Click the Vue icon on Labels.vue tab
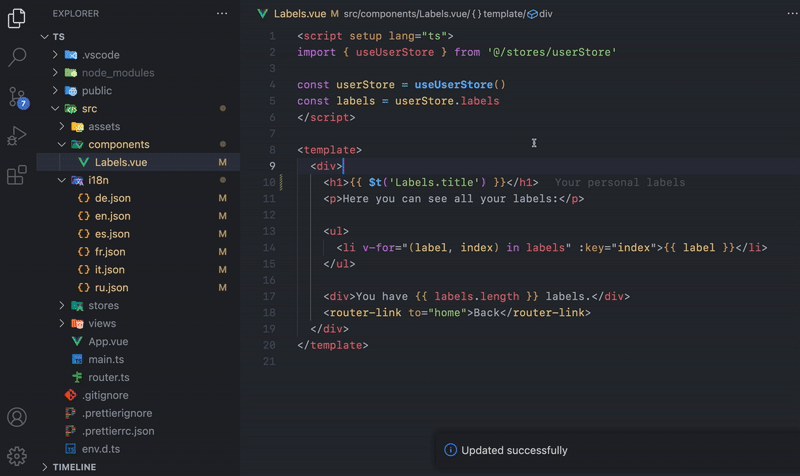The width and height of the screenshot is (800, 476). coord(263,14)
